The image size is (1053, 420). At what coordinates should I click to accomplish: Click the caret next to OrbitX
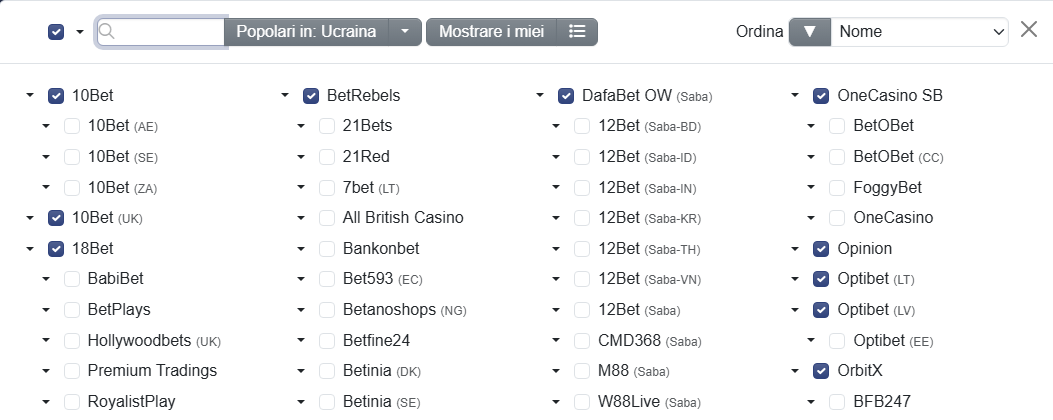point(795,370)
